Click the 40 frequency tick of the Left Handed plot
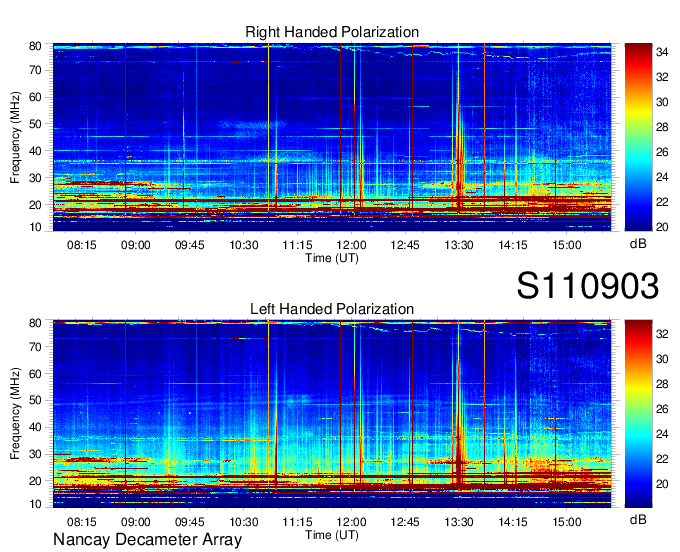680x552 pixels. click(x=35, y=428)
